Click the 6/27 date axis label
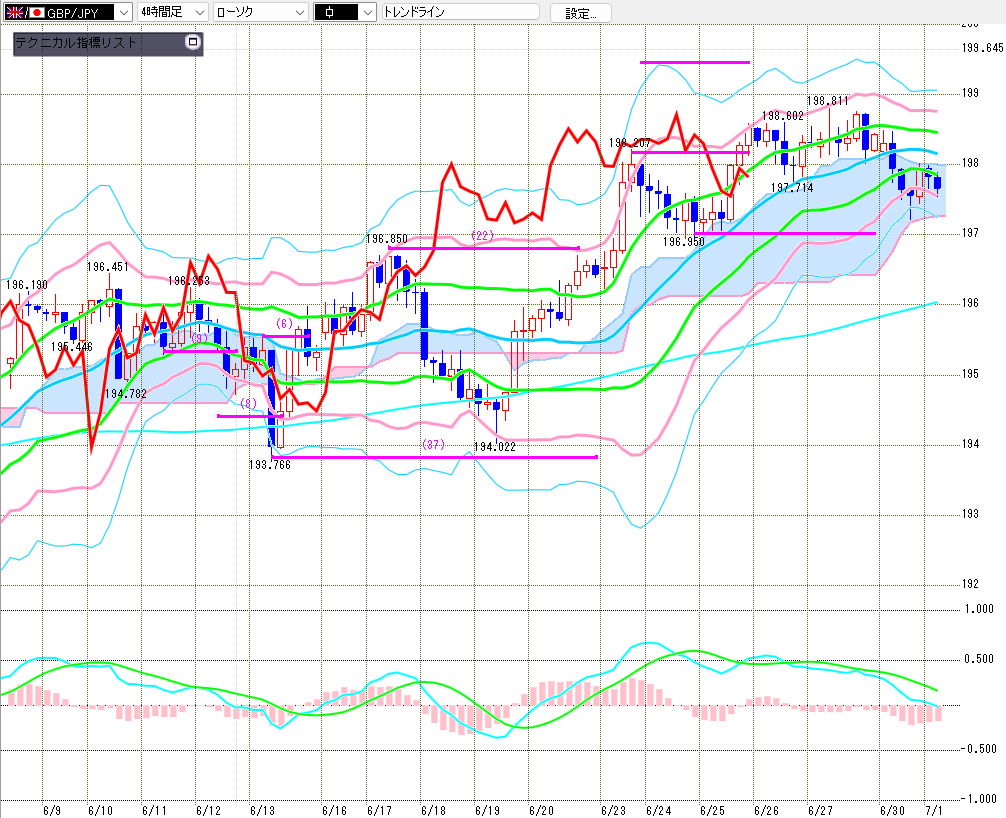This screenshot has width=1006, height=818. tap(820, 810)
